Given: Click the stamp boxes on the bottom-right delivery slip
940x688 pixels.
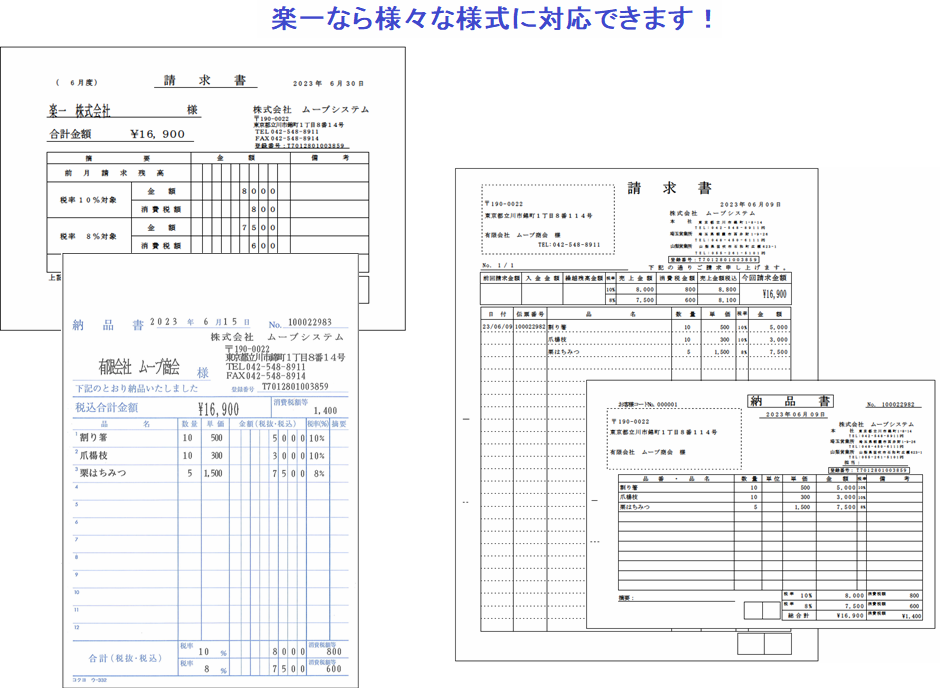Looking at the screenshot, I should [761, 610].
